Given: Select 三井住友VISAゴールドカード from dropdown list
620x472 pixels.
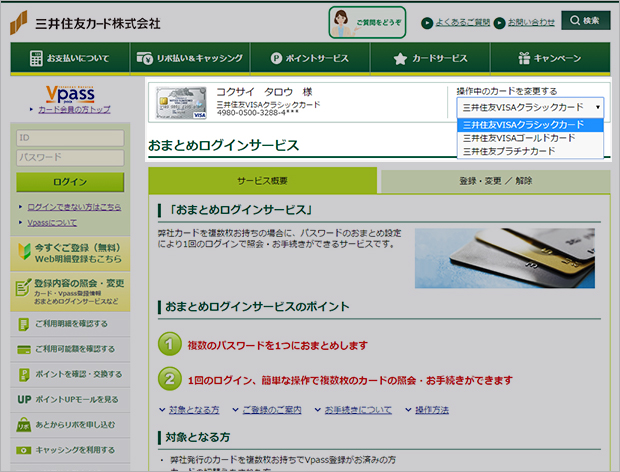Looking at the screenshot, I should (519, 138).
